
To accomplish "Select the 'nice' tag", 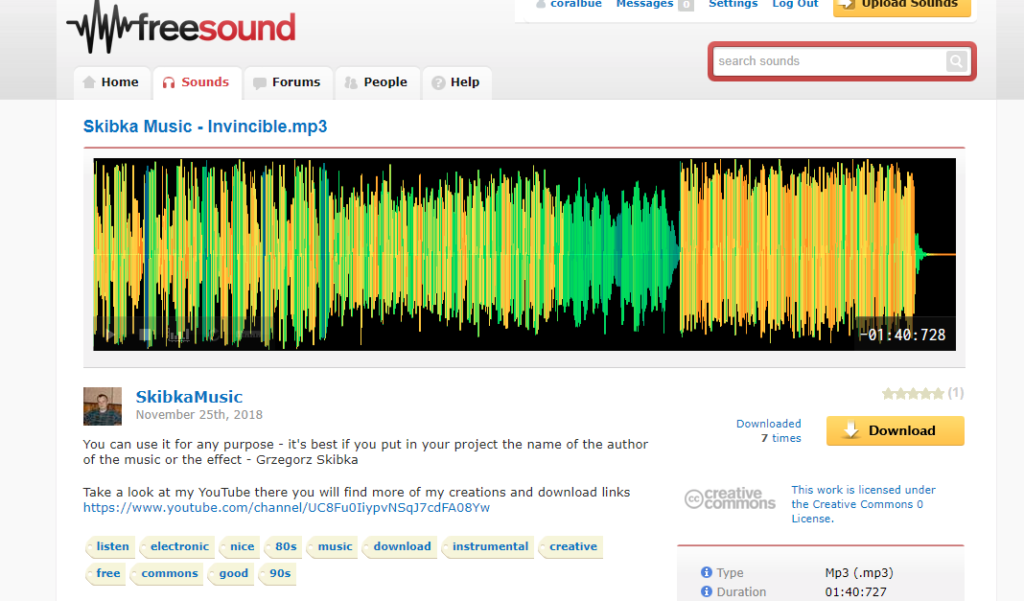I will 242,547.
